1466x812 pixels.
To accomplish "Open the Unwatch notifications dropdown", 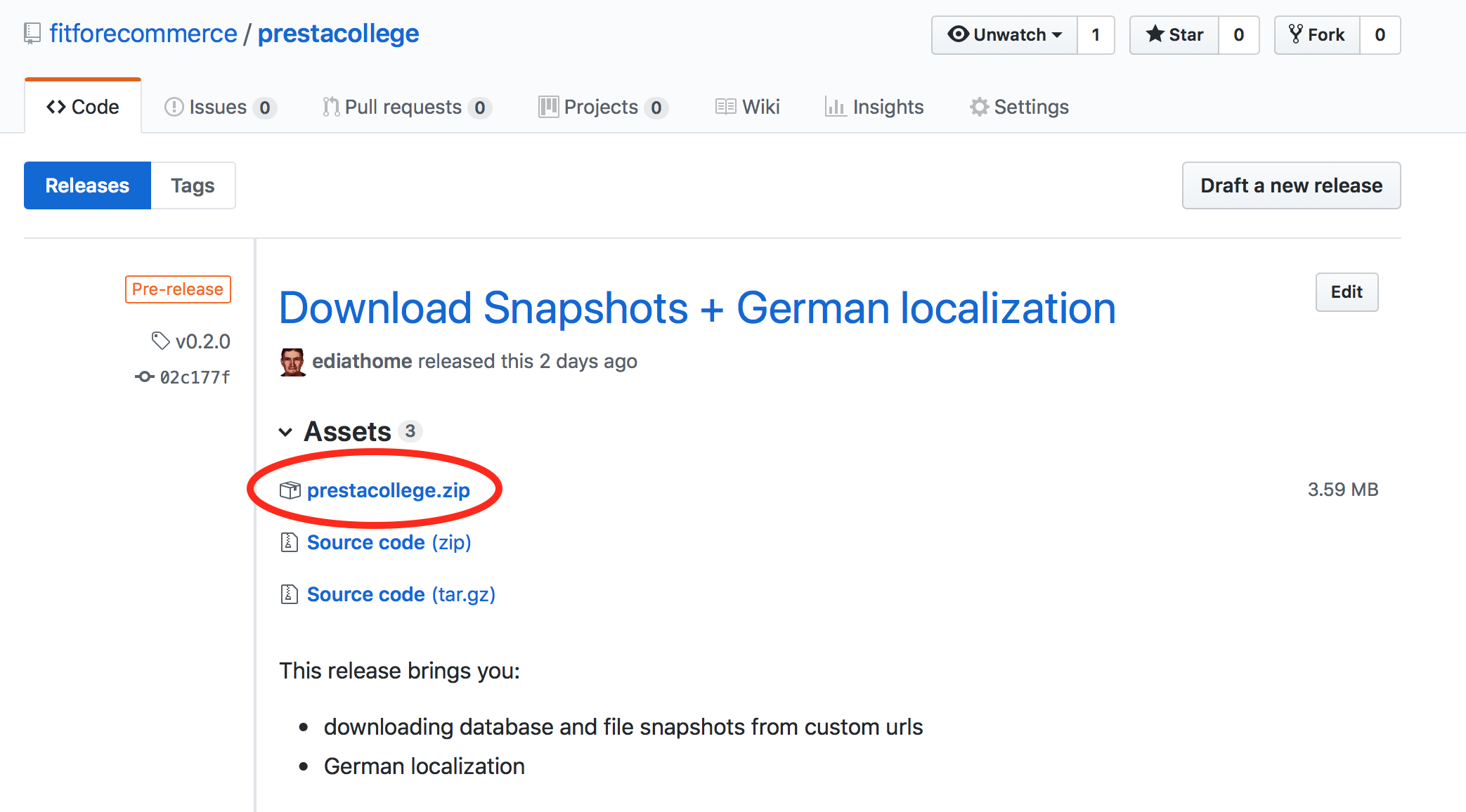I will tap(1004, 34).
